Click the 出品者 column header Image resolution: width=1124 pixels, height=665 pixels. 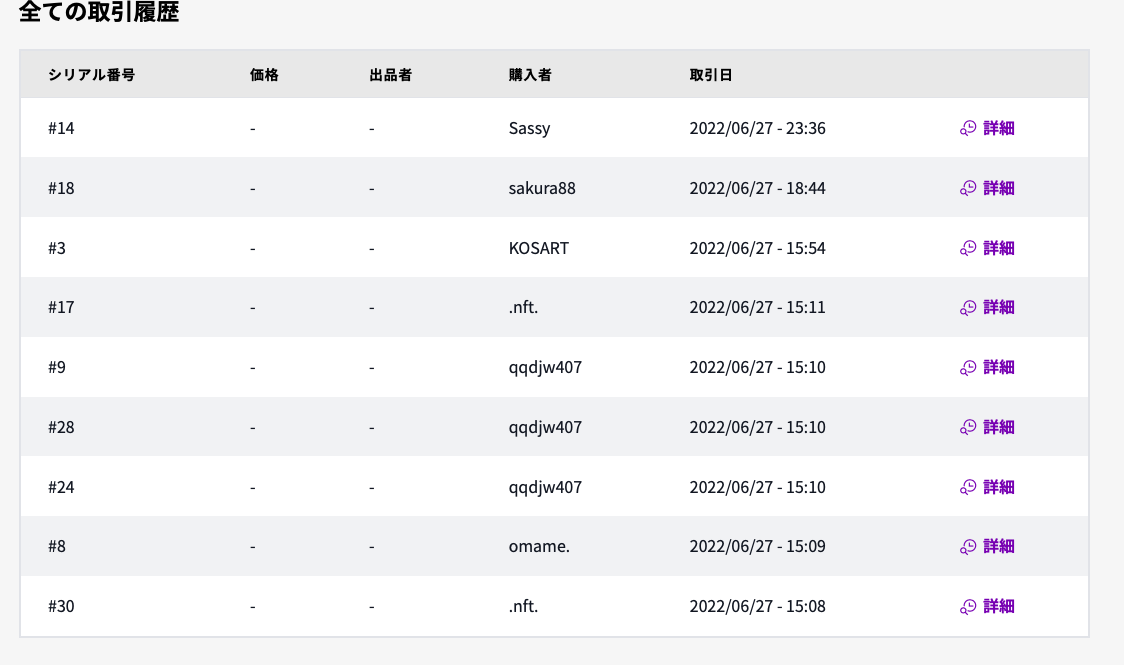[x=391, y=75]
